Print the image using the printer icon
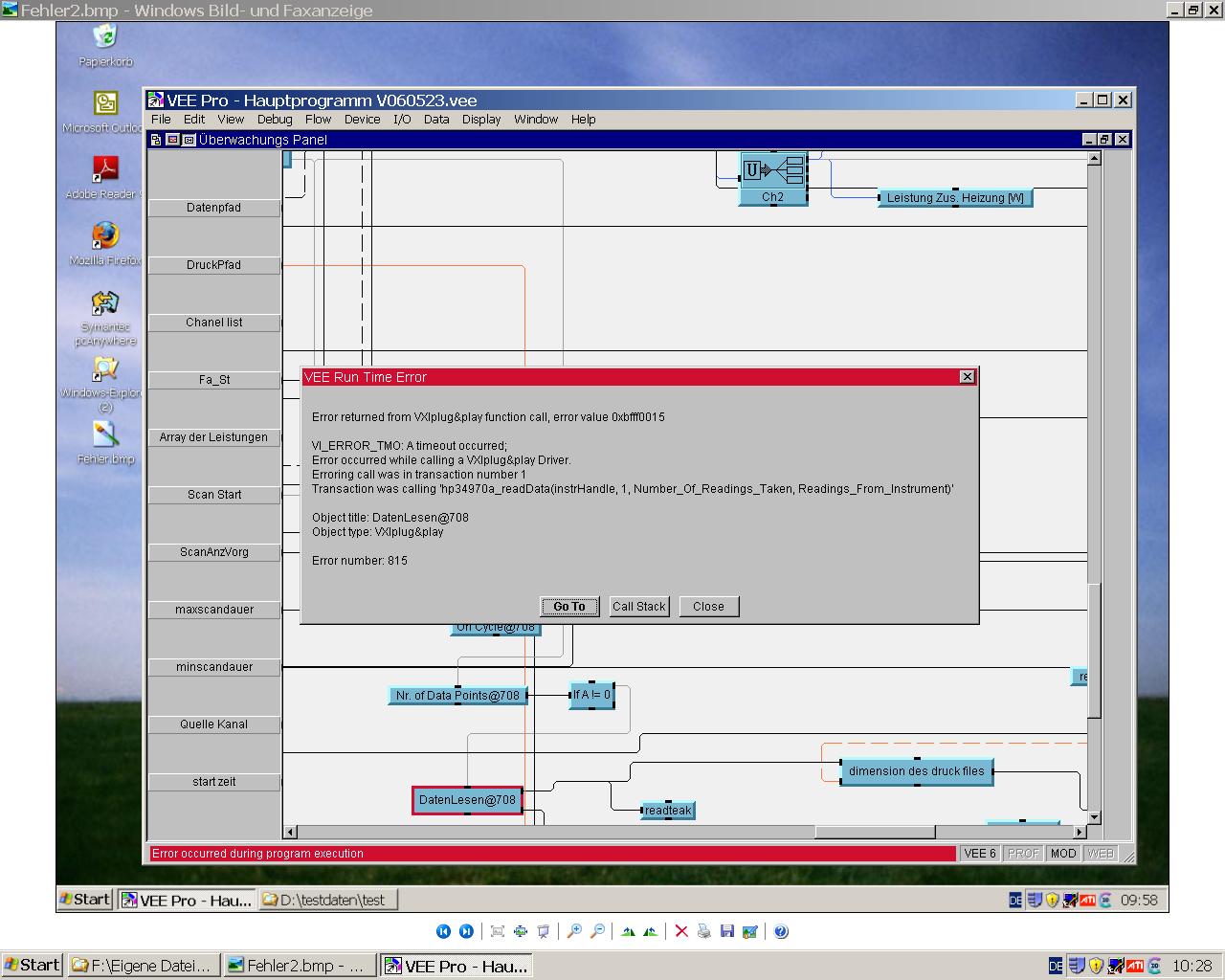This screenshot has height=980, width=1225. [704, 931]
